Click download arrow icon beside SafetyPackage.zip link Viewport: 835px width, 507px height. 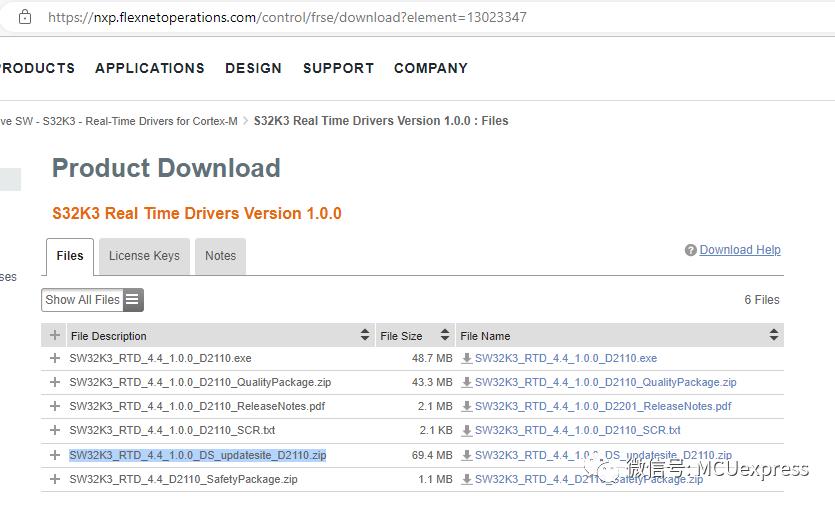pyautogui.click(x=466, y=479)
